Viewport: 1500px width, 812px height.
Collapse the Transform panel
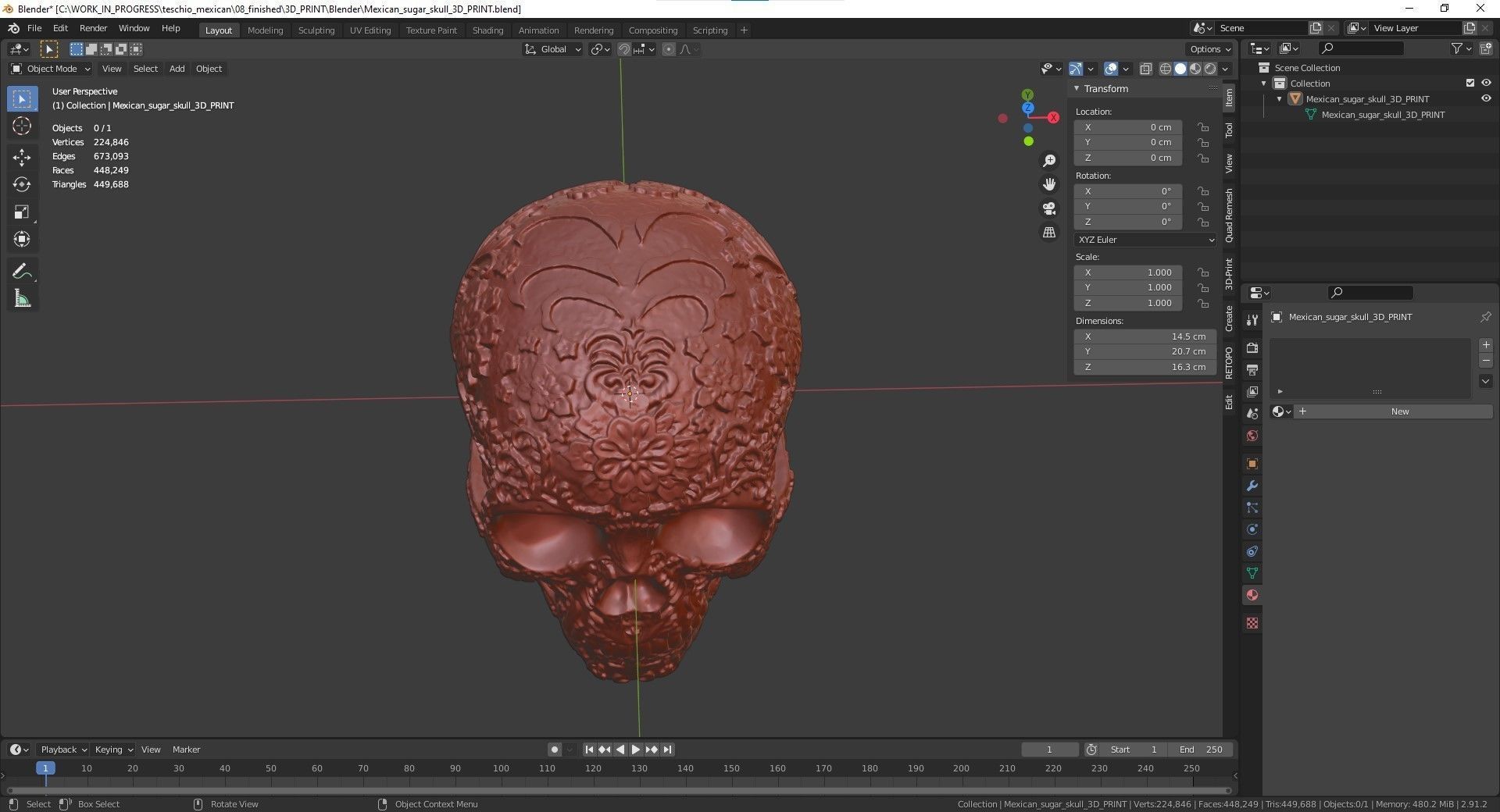(1077, 89)
